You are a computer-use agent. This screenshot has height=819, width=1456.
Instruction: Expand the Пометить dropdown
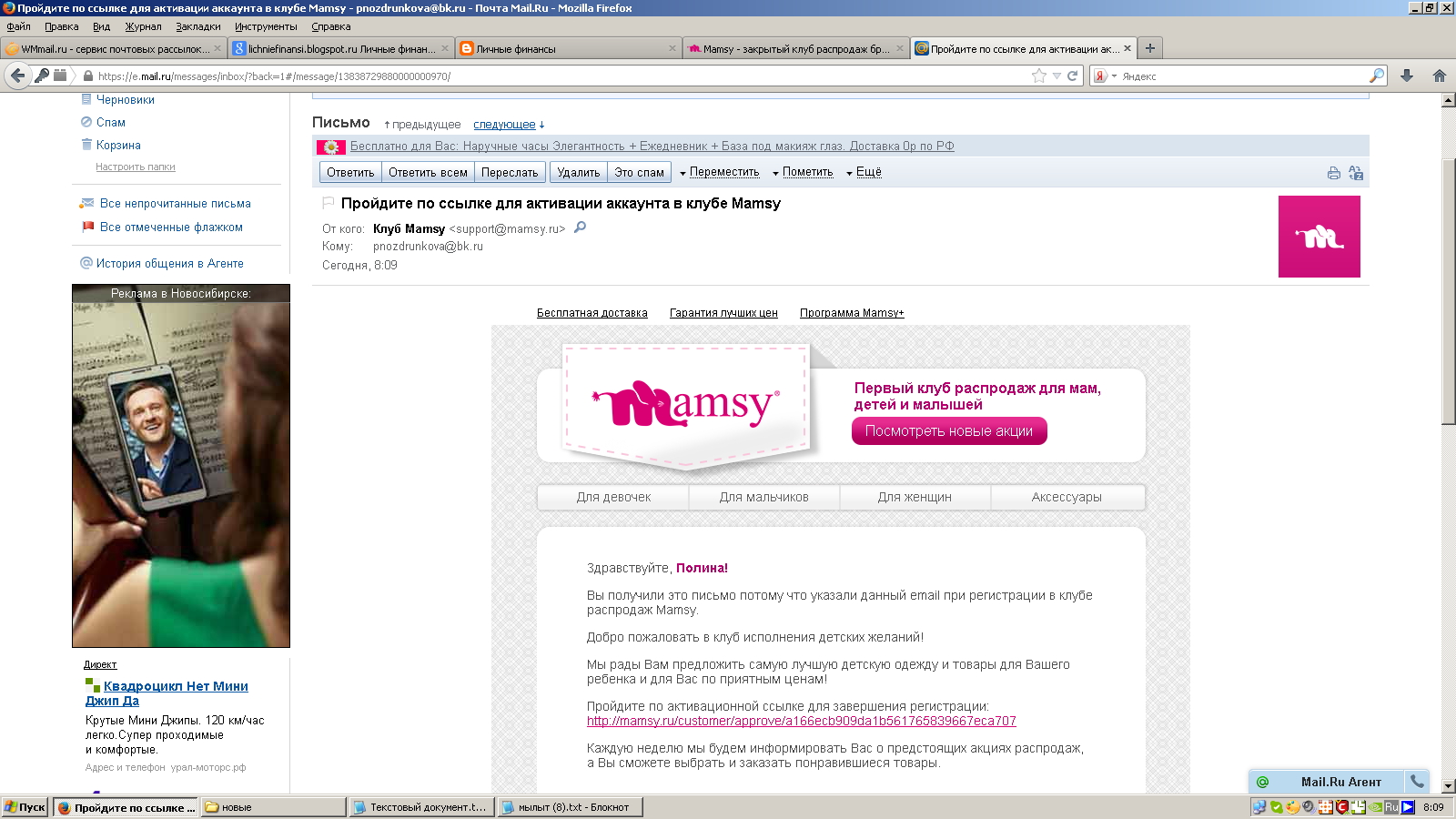(x=803, y=172)
